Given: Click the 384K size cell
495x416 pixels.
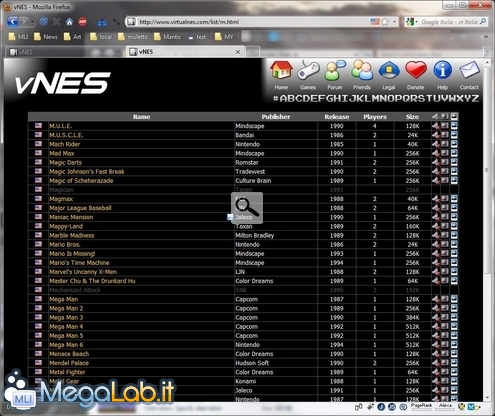Looking at the screenshot, I should pos(413,317).
